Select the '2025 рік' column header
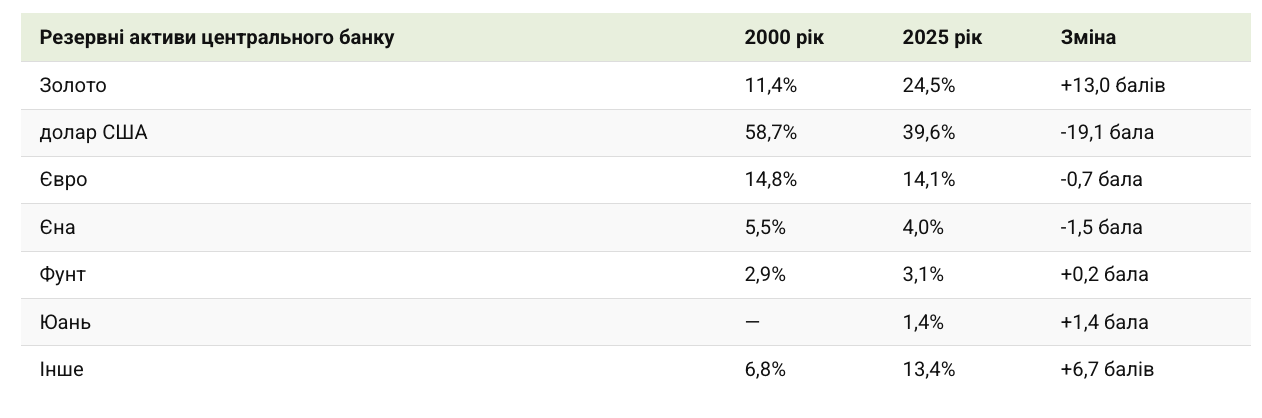1262x418 pixels. click(x=942, y=38)
